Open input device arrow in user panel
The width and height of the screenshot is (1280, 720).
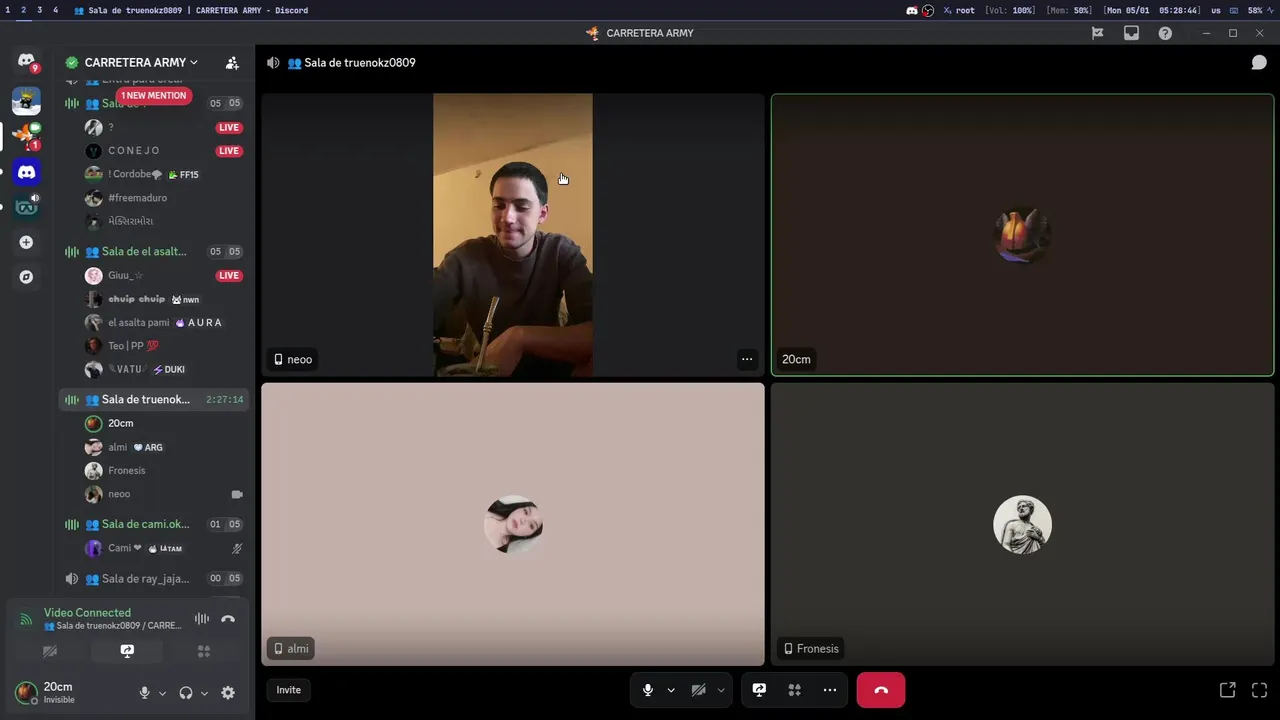pos(163,693)
